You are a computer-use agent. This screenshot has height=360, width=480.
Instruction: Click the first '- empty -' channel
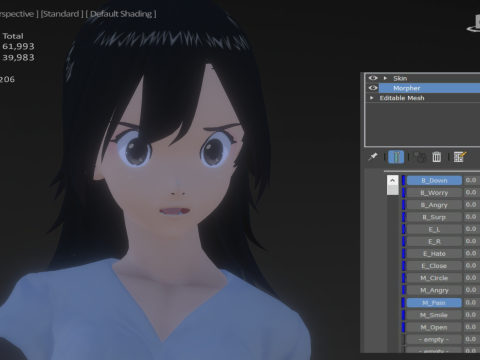tap(434, 340)
